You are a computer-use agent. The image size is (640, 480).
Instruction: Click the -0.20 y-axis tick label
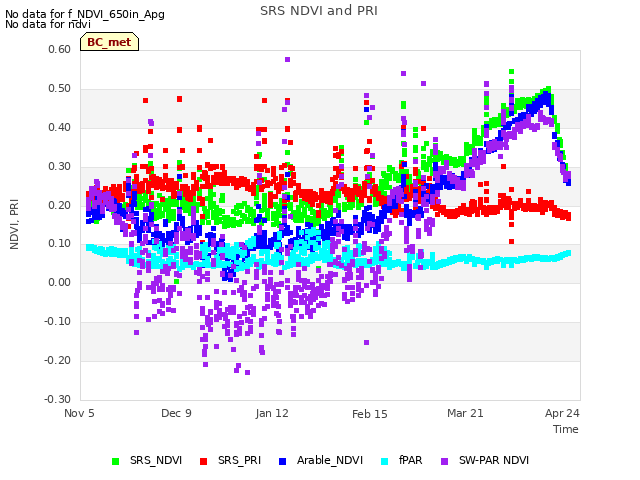58,360
